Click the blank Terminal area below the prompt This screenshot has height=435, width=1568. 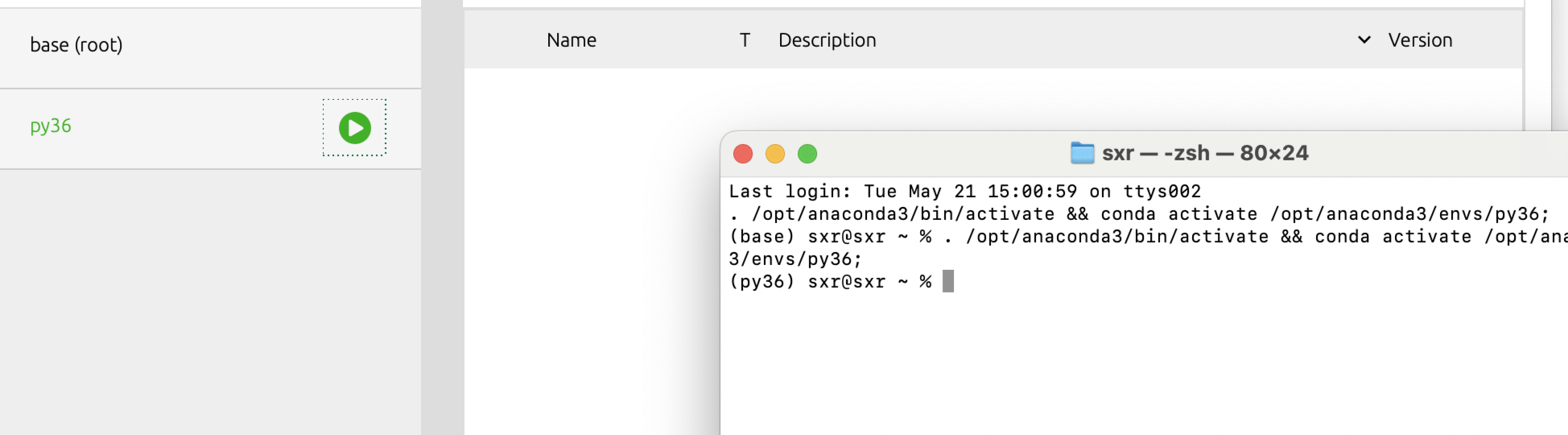1127,362
